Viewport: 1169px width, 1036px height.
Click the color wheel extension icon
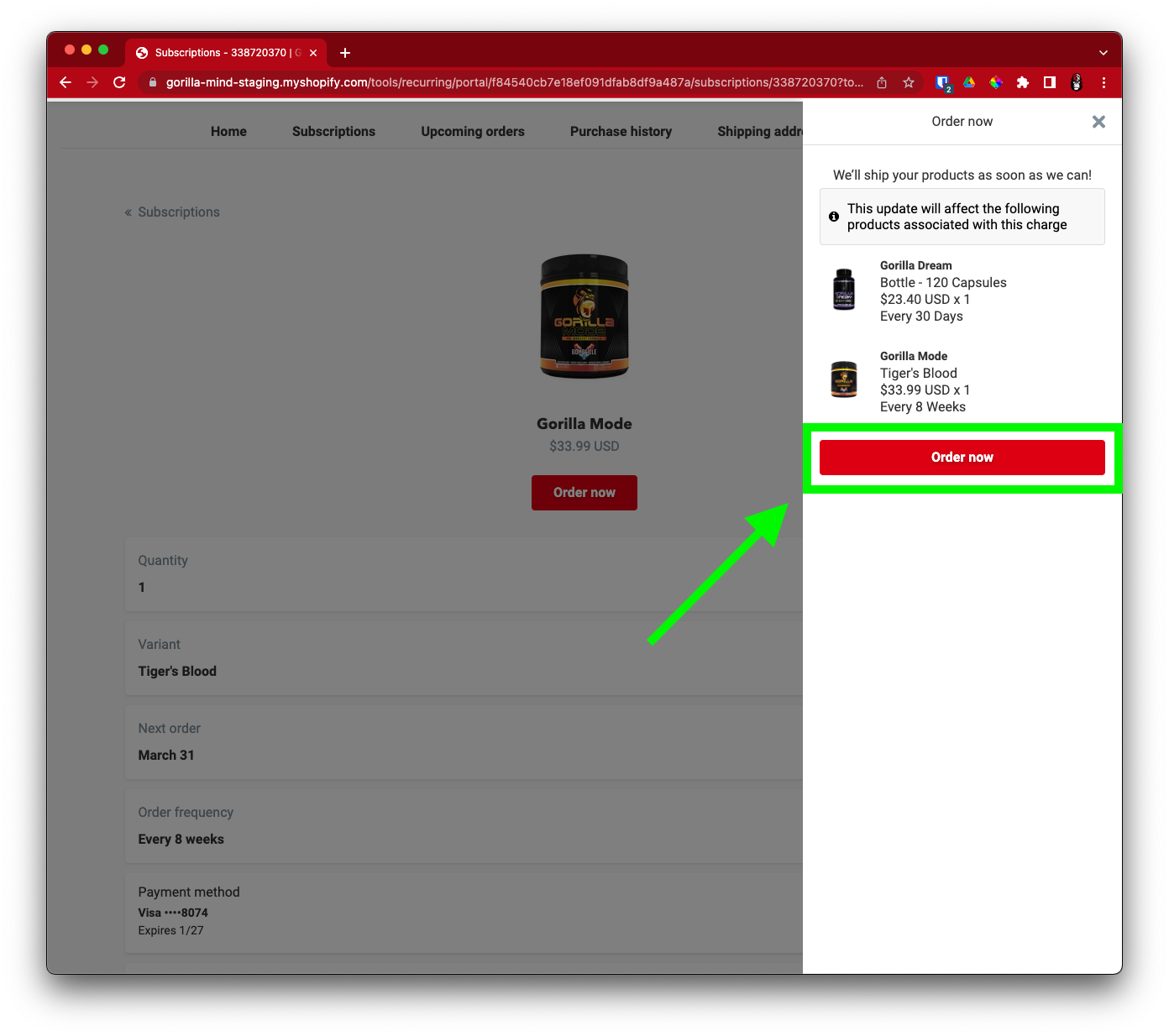(996, 82)
